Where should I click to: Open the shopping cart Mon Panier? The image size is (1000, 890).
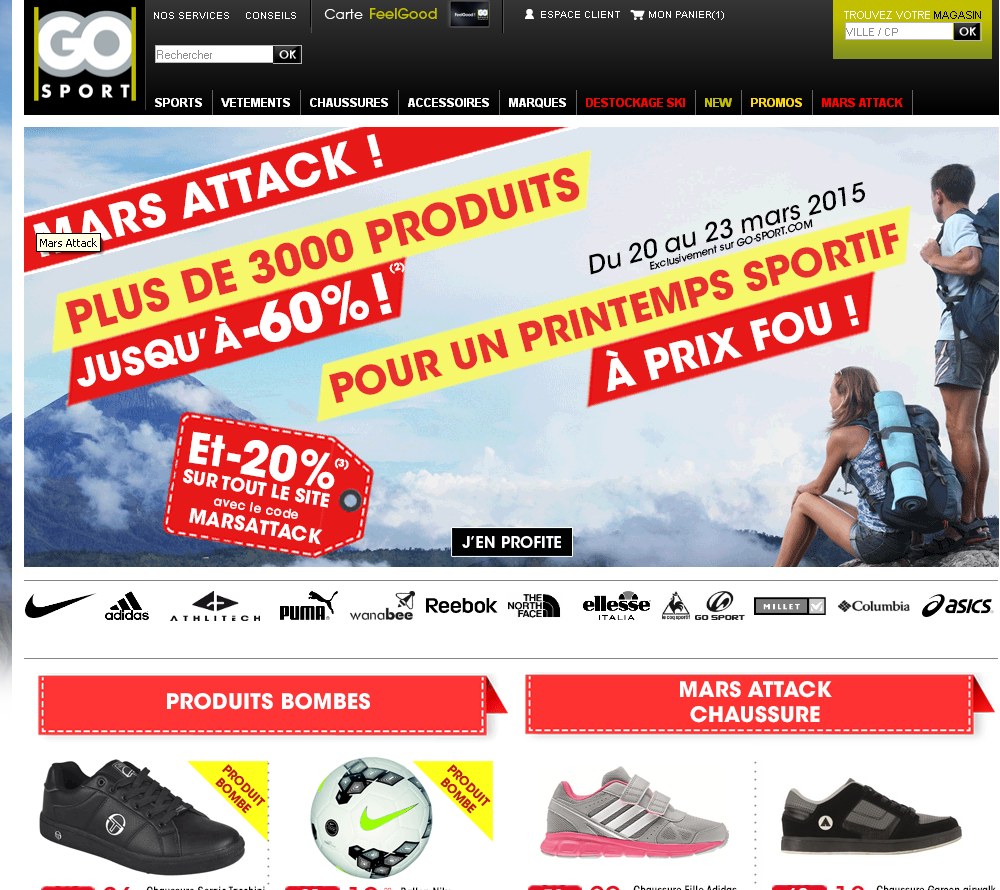677,15
